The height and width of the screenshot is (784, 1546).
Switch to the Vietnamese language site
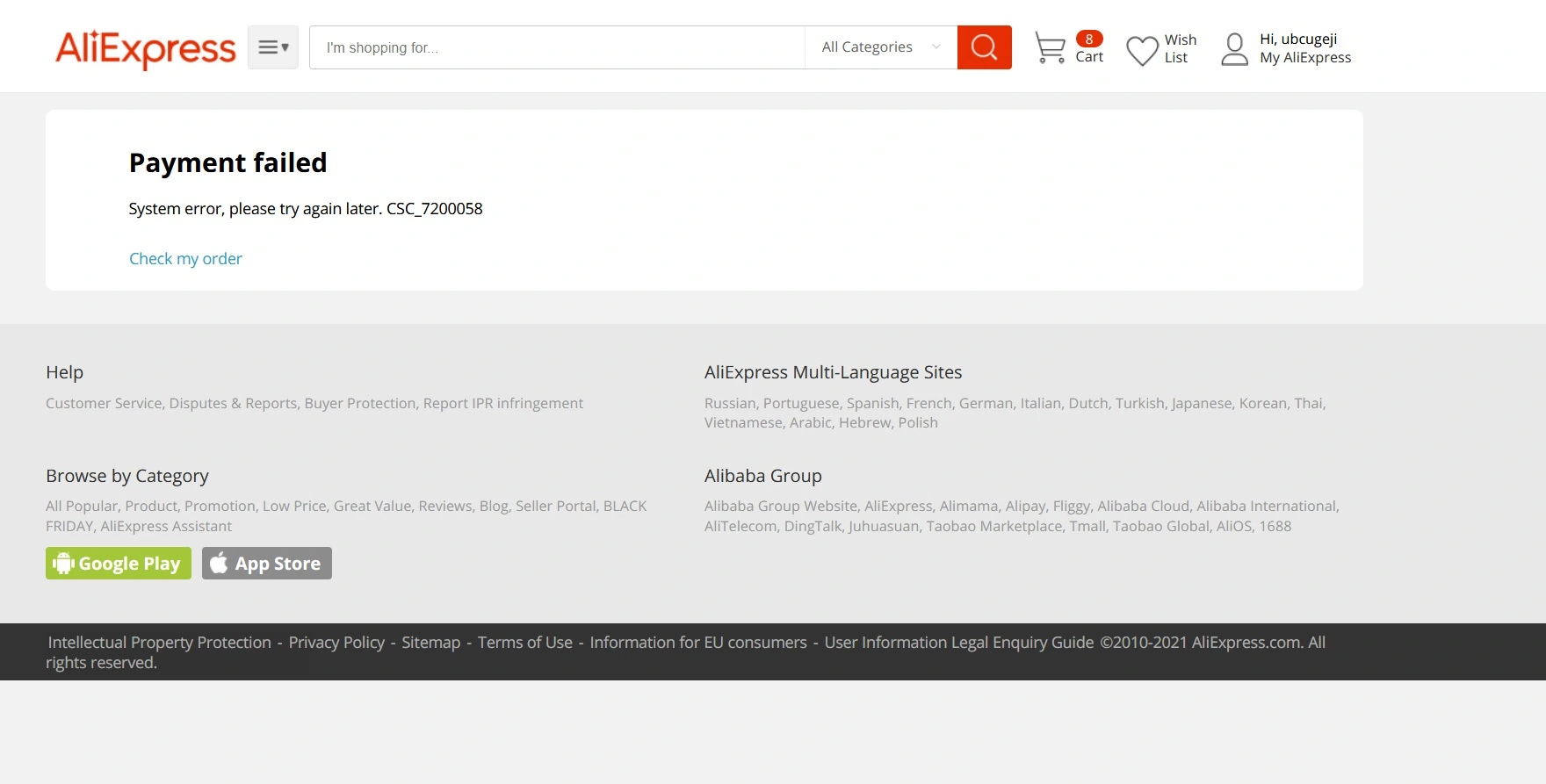click(743, 422)
